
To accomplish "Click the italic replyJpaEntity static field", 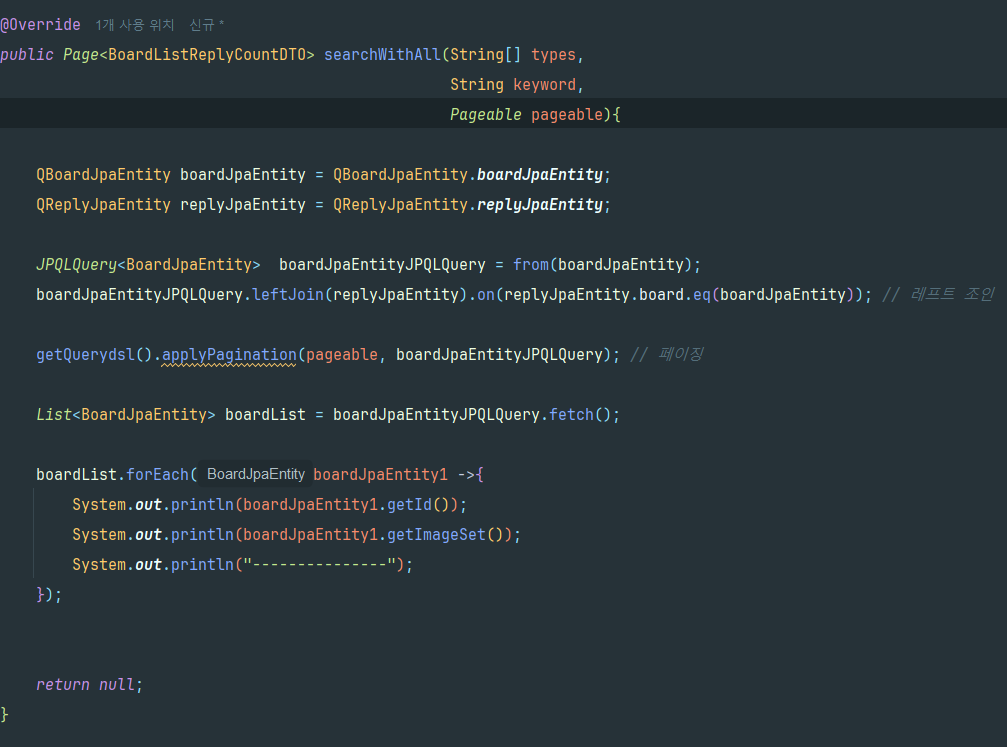I will coord(540,204).
